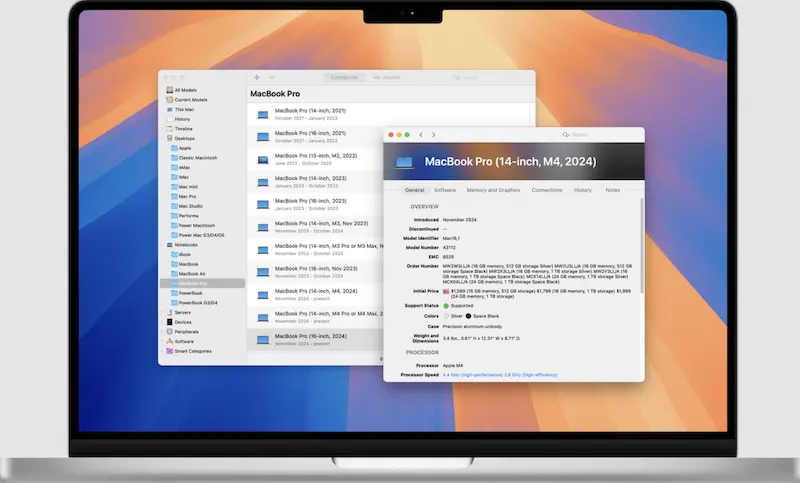Go back with the left chevron arrow
This screenshot has height=483, width=800.
[x=421, y=134]
